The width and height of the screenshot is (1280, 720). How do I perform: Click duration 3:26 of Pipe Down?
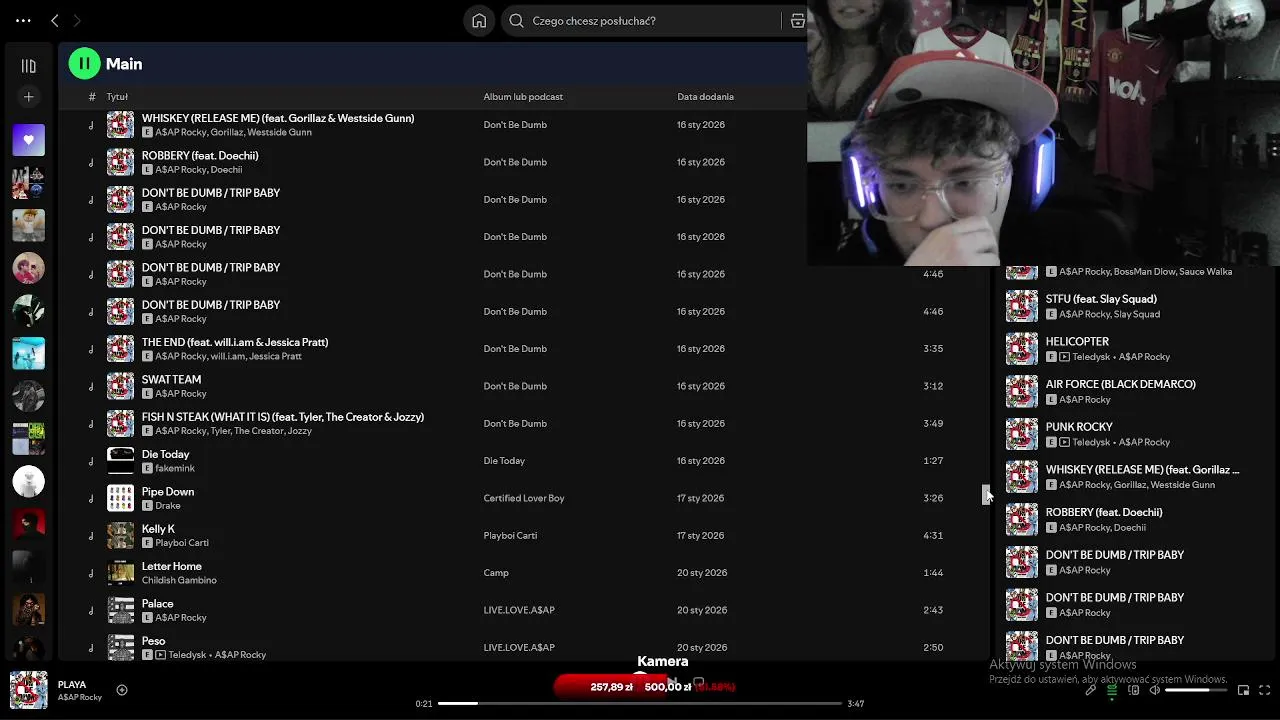pos(933,498)
